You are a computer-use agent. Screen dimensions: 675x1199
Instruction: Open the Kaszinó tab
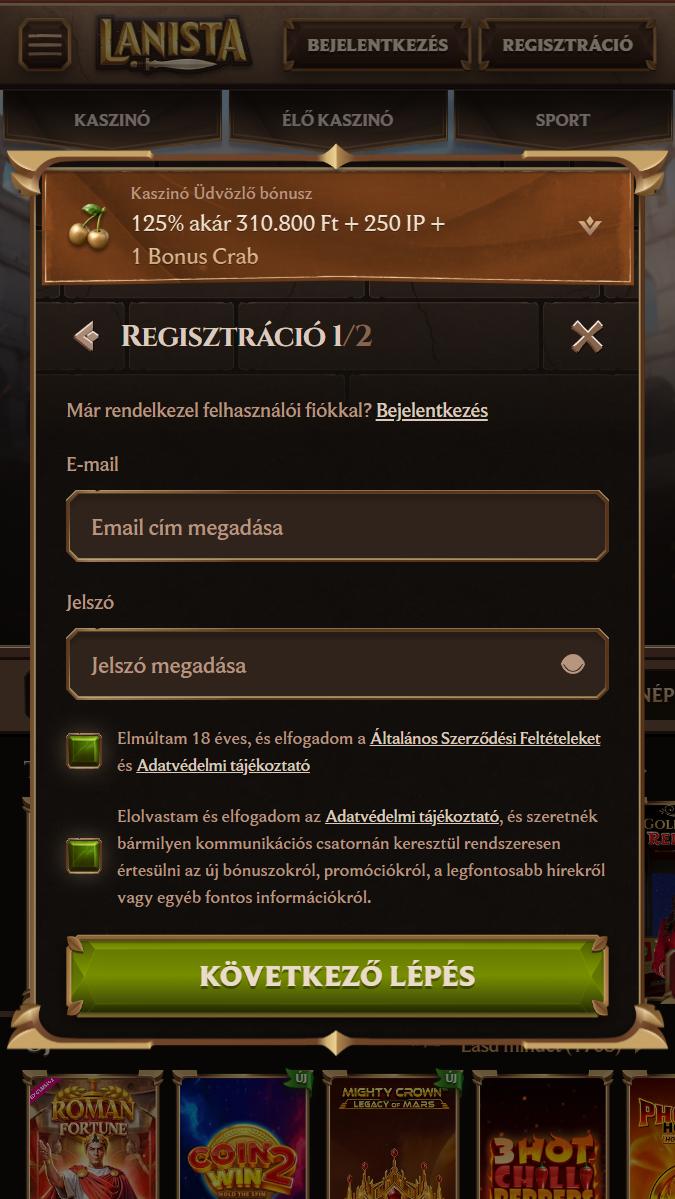112,119
